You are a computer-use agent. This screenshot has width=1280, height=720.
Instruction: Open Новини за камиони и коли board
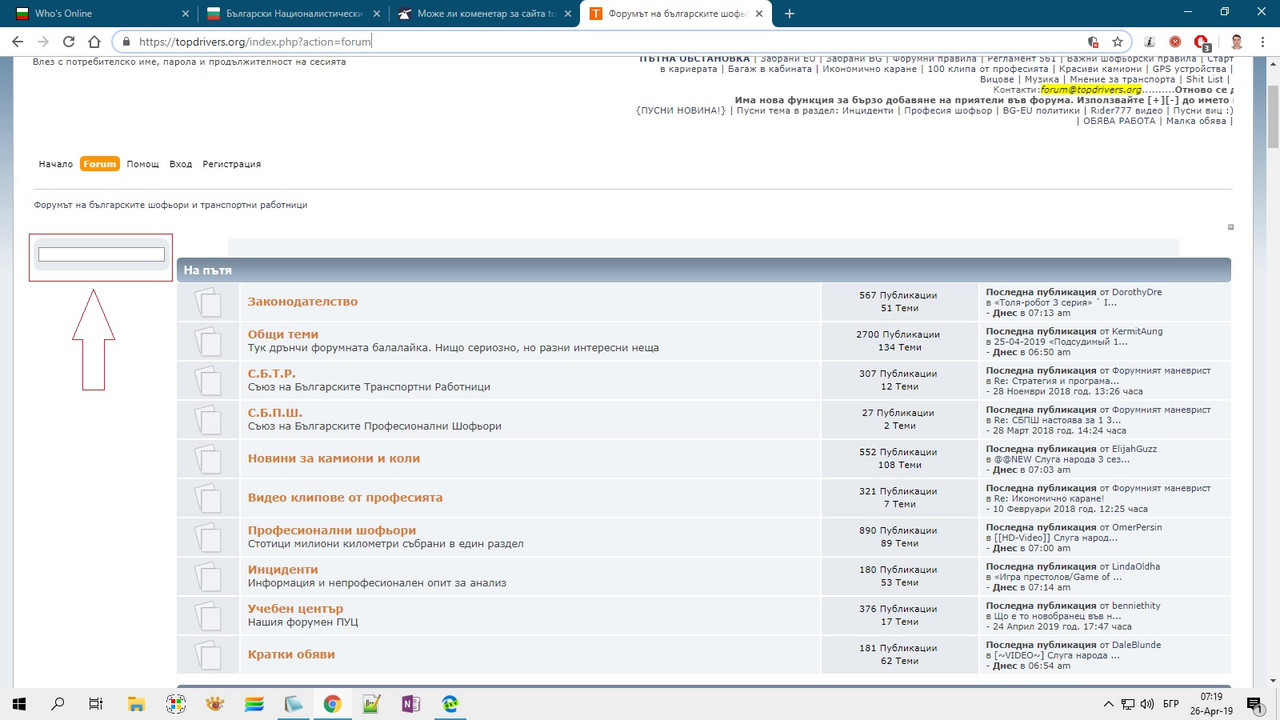pyautogui.click(x=334, y=458)
